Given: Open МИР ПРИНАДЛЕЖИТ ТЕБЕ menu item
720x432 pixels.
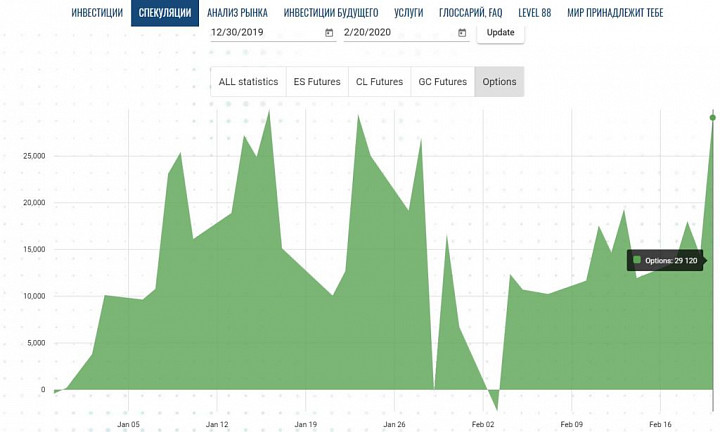Looking at the screenshot, I should 615,13.
